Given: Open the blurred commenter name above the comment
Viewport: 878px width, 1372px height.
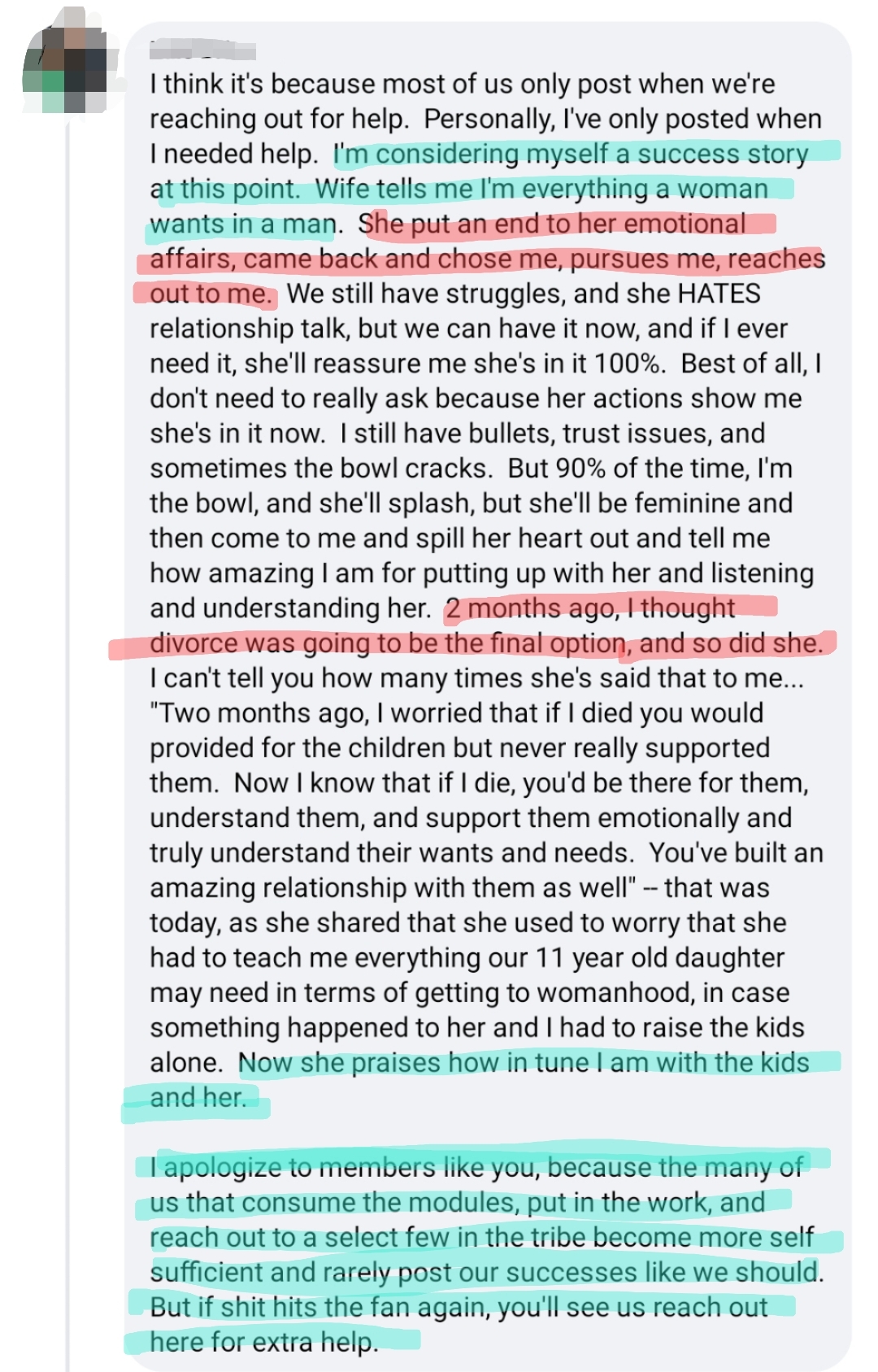Looking at the screenshot, I should coord(202,51).
